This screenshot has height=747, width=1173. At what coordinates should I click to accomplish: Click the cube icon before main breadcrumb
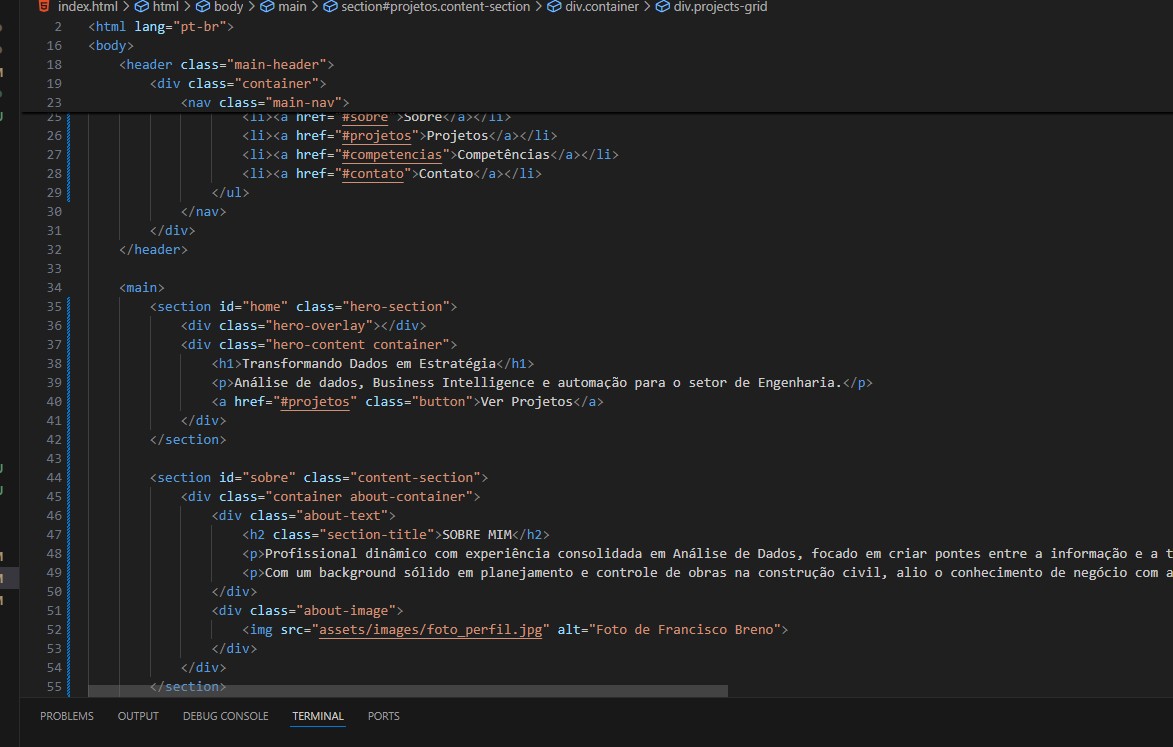[x=267, y=7]
